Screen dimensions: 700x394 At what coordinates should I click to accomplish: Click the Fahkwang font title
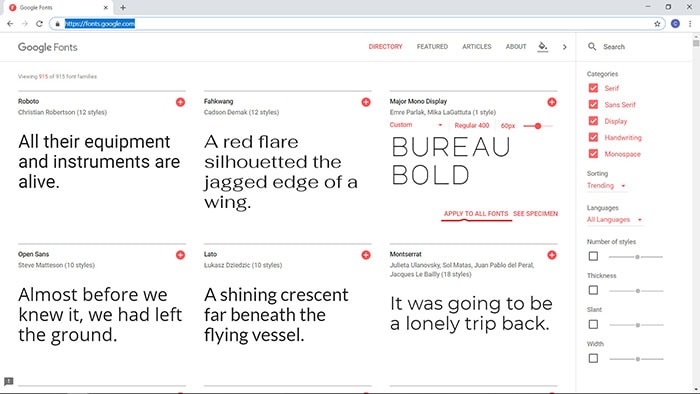[218, 101]
